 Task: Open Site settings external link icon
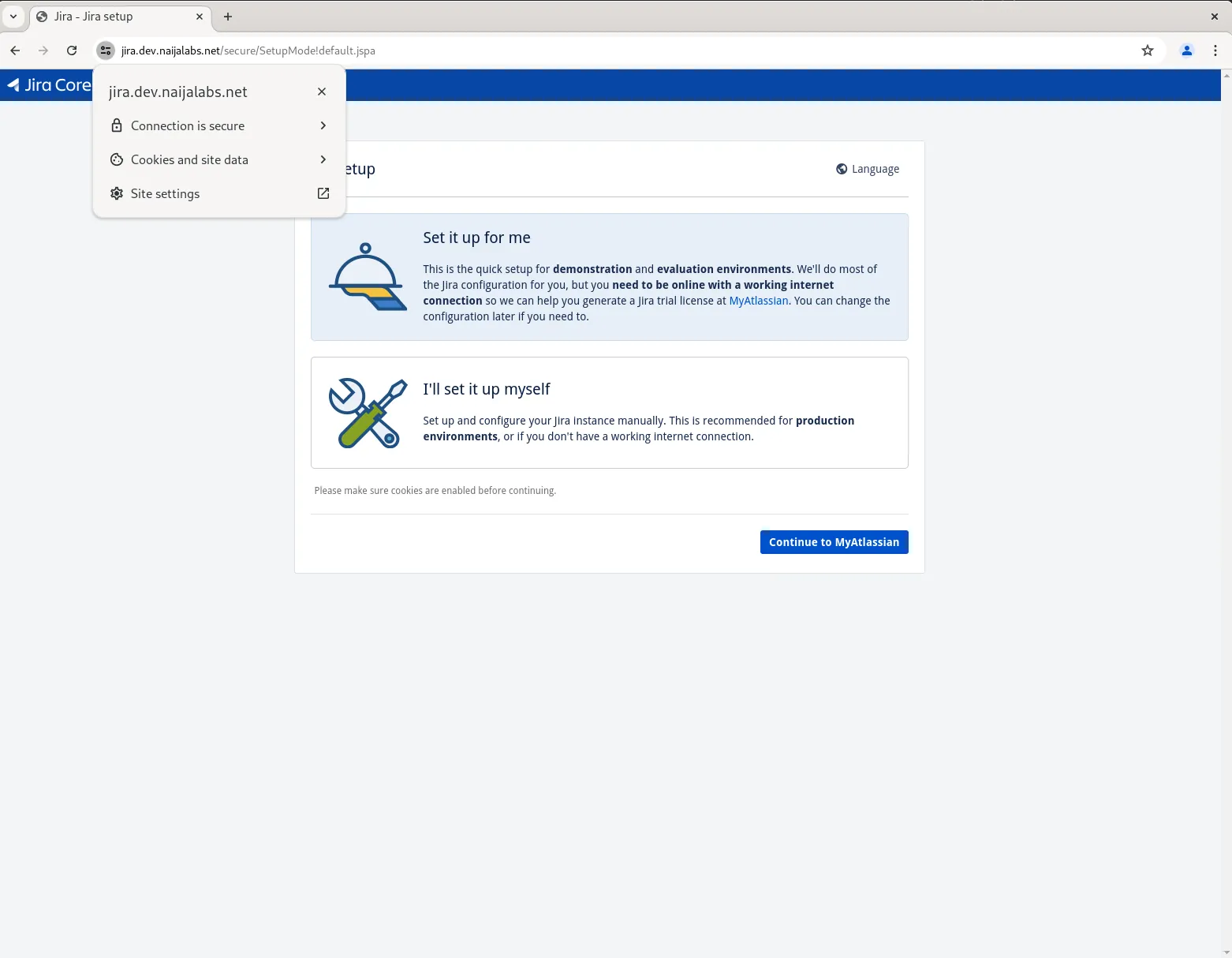(323, 193)
